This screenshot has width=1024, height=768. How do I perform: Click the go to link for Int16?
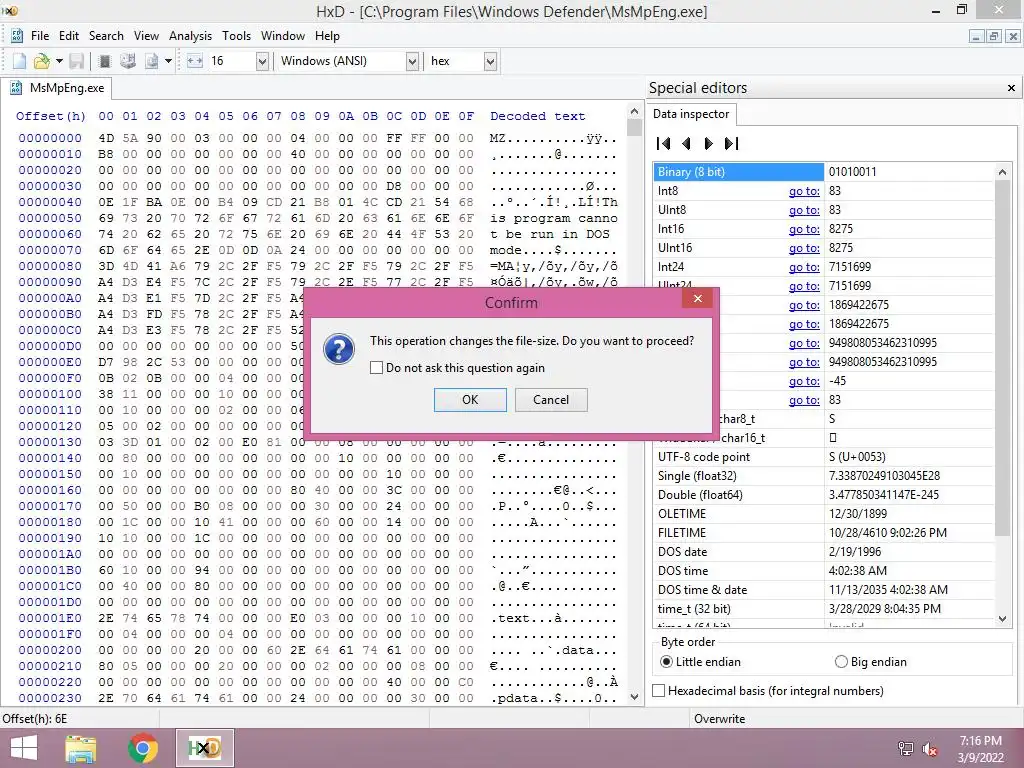point(804,229)
